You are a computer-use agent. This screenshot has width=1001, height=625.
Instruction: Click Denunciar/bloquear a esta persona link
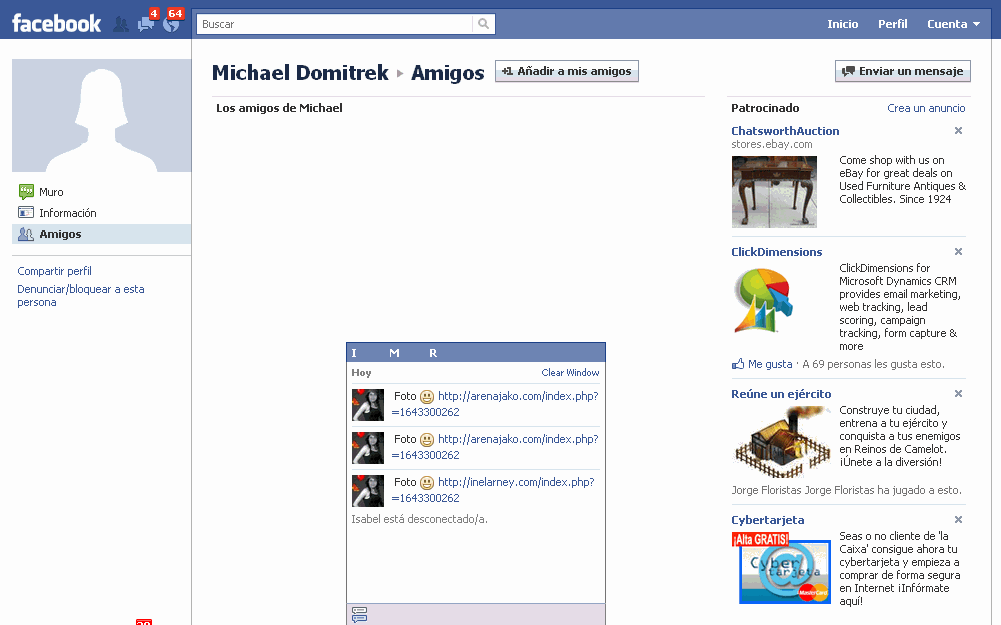coord(81,296)
